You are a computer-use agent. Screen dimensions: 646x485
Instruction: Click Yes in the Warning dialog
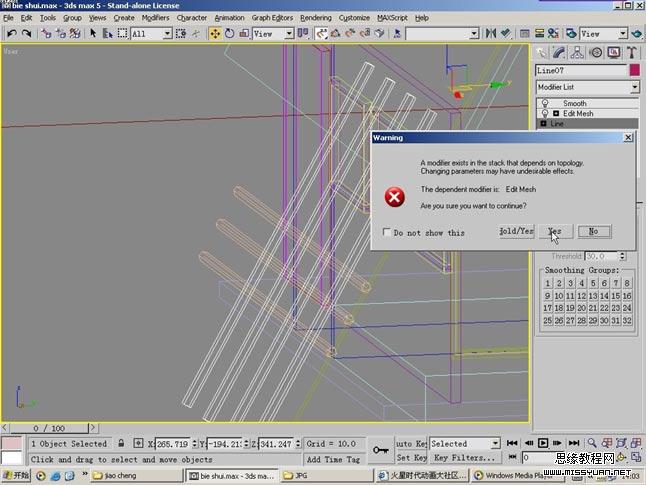555,231
